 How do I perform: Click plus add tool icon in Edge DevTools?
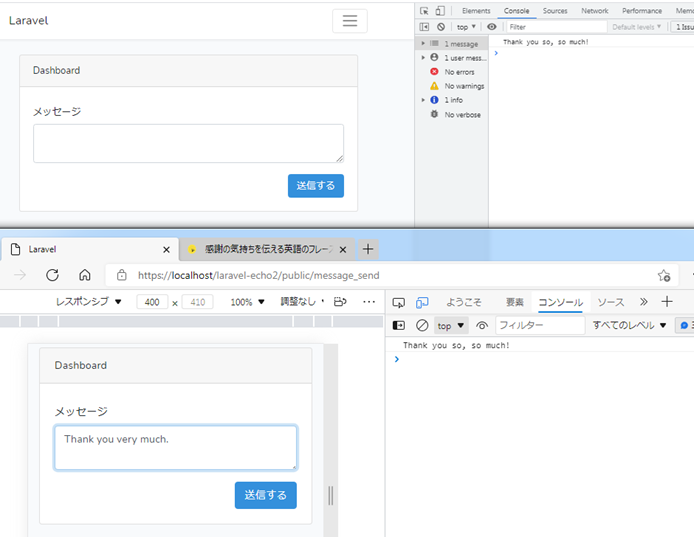coord(667,302)
